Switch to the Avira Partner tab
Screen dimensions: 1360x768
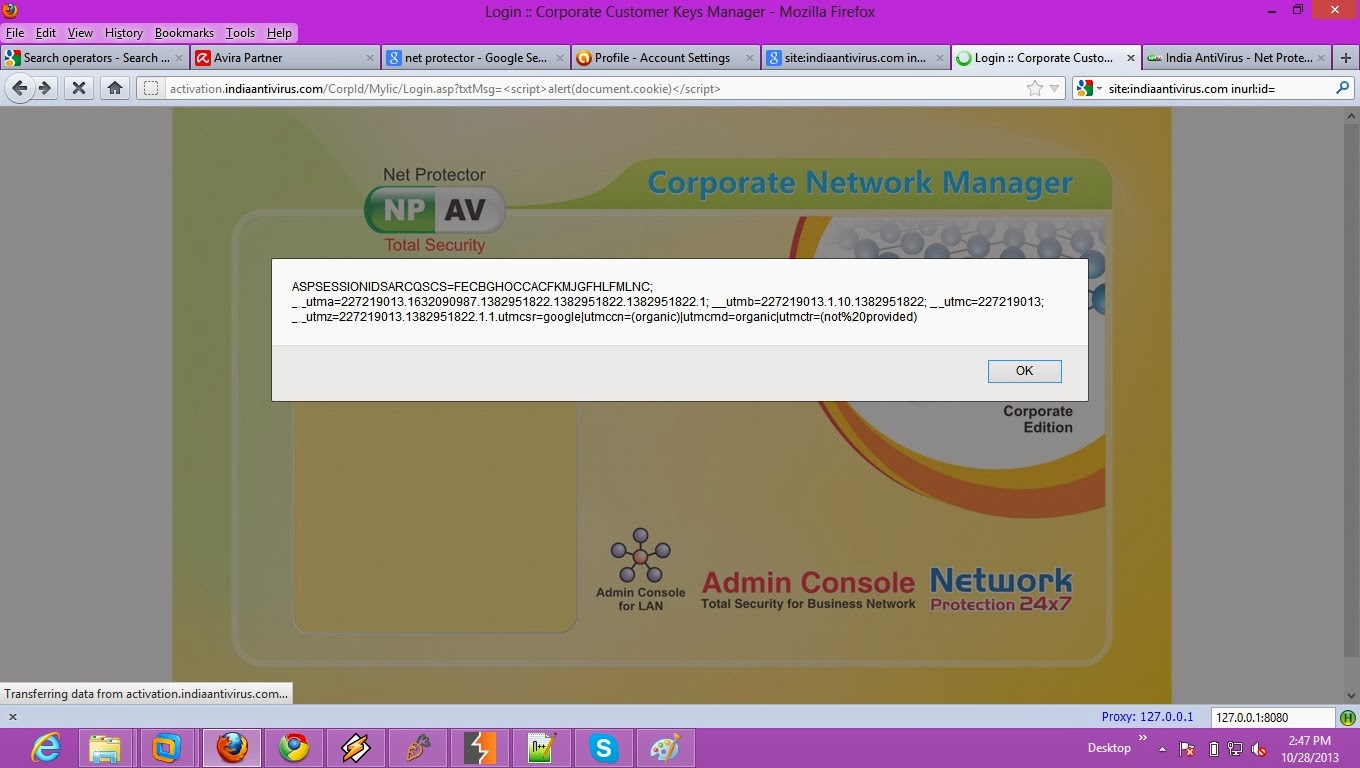[x=285, y=58]
